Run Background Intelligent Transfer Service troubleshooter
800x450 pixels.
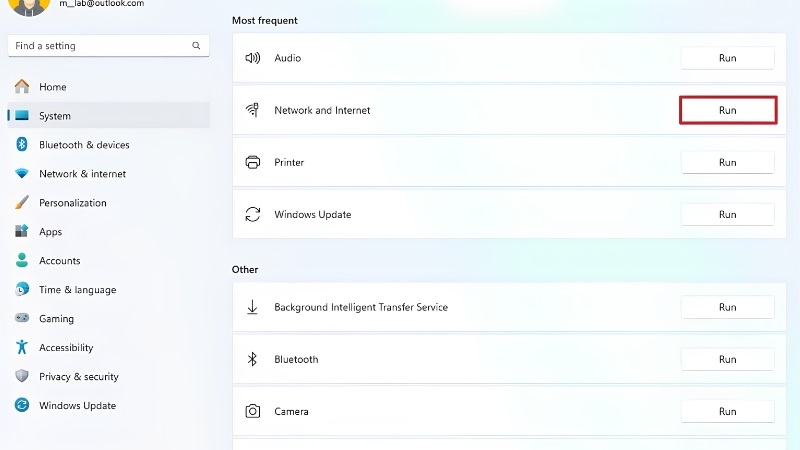coord(728,307)
